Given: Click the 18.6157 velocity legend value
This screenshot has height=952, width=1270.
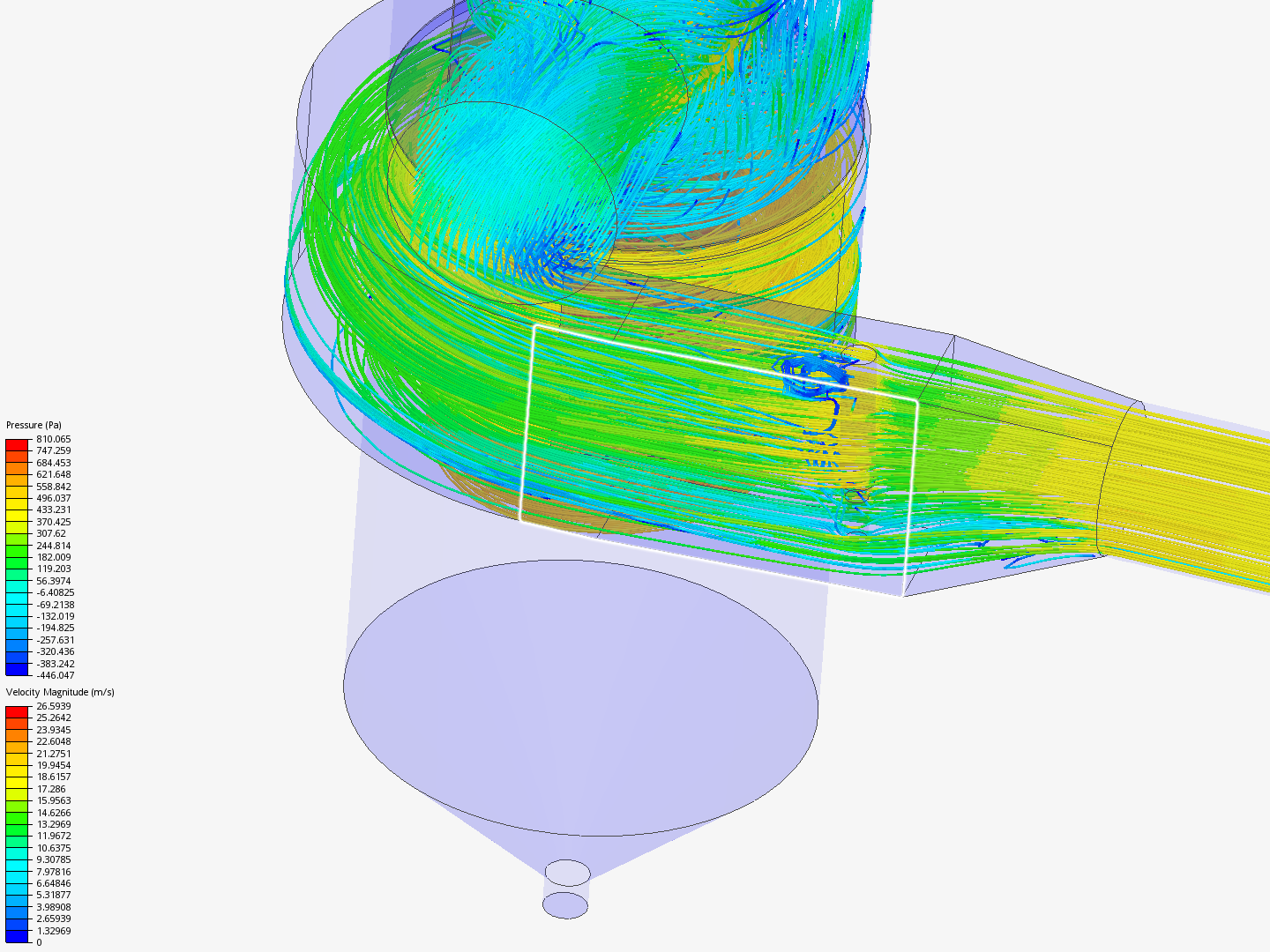Looking at the screenshot, I should click(x=54, y=777).
